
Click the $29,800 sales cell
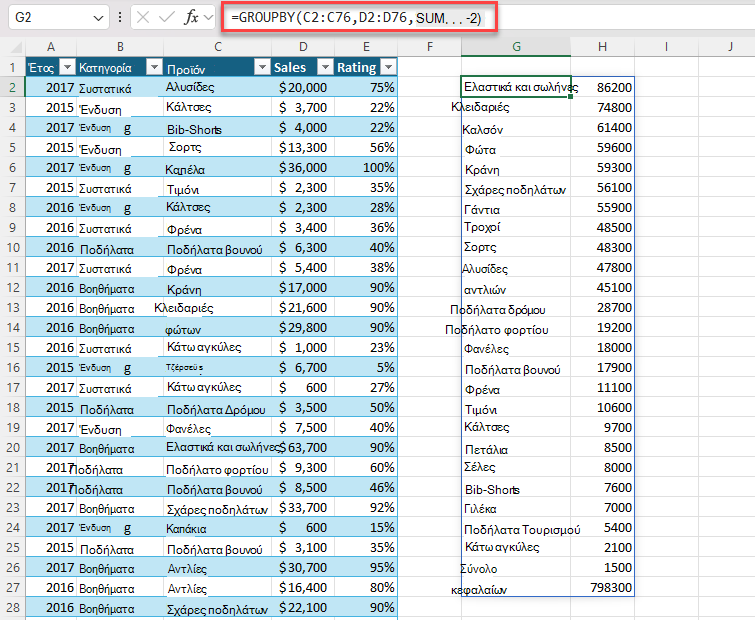pos(303,327)
